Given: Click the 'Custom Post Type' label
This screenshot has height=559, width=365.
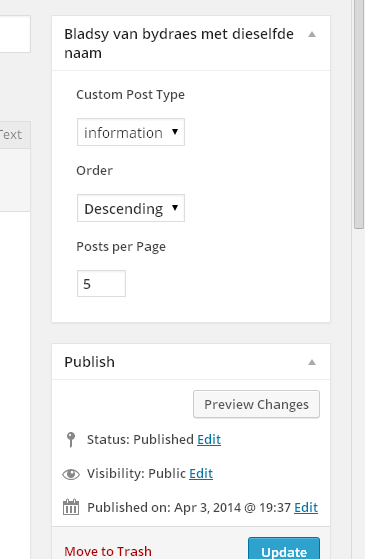Looking at the screenshot, I should (130, 95).
